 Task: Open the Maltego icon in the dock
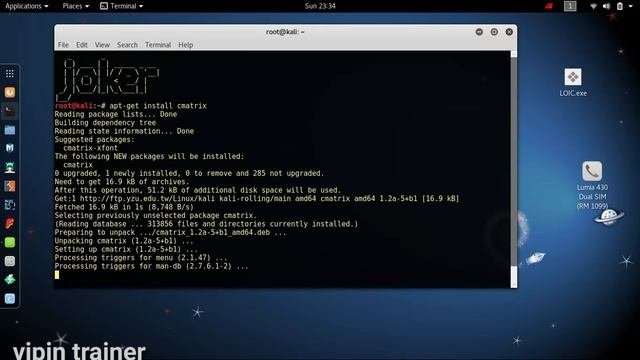[10, 205]
